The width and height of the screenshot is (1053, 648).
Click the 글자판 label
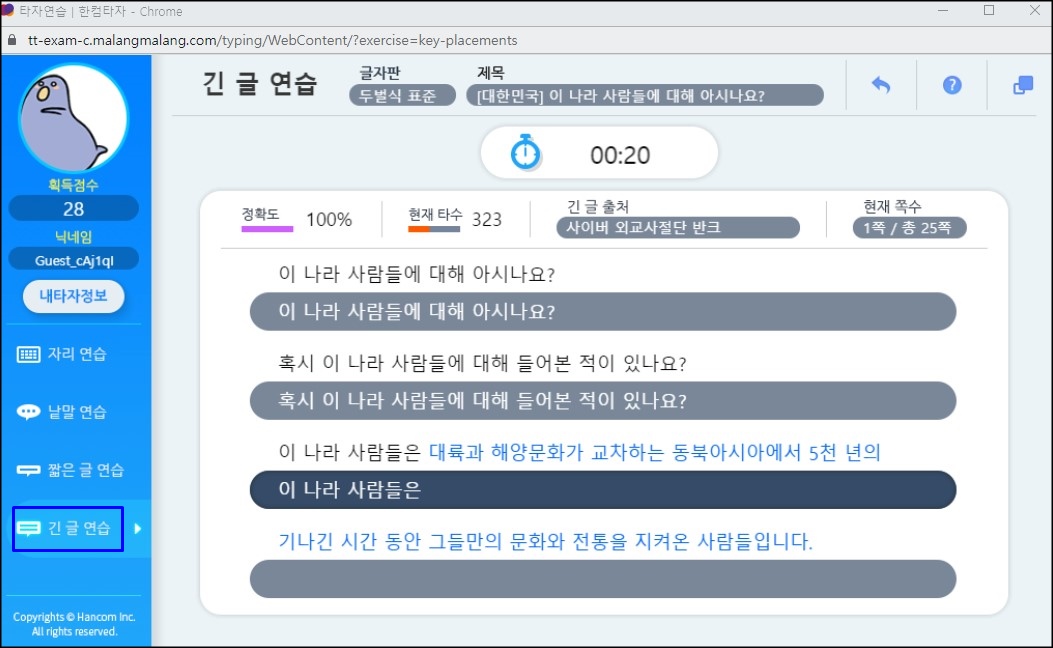point(380,73)
